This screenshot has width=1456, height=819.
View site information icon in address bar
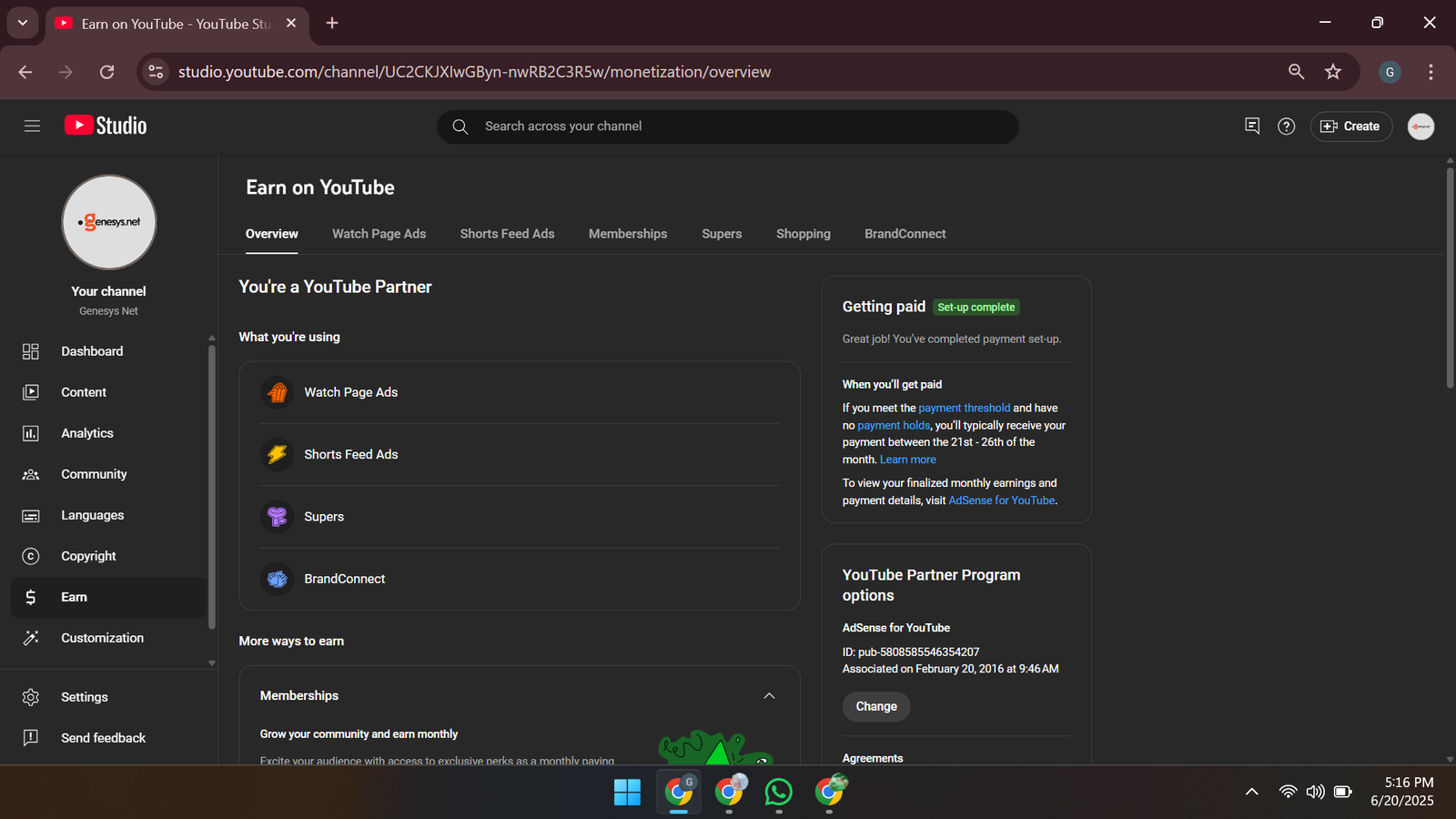pos(157,72)
